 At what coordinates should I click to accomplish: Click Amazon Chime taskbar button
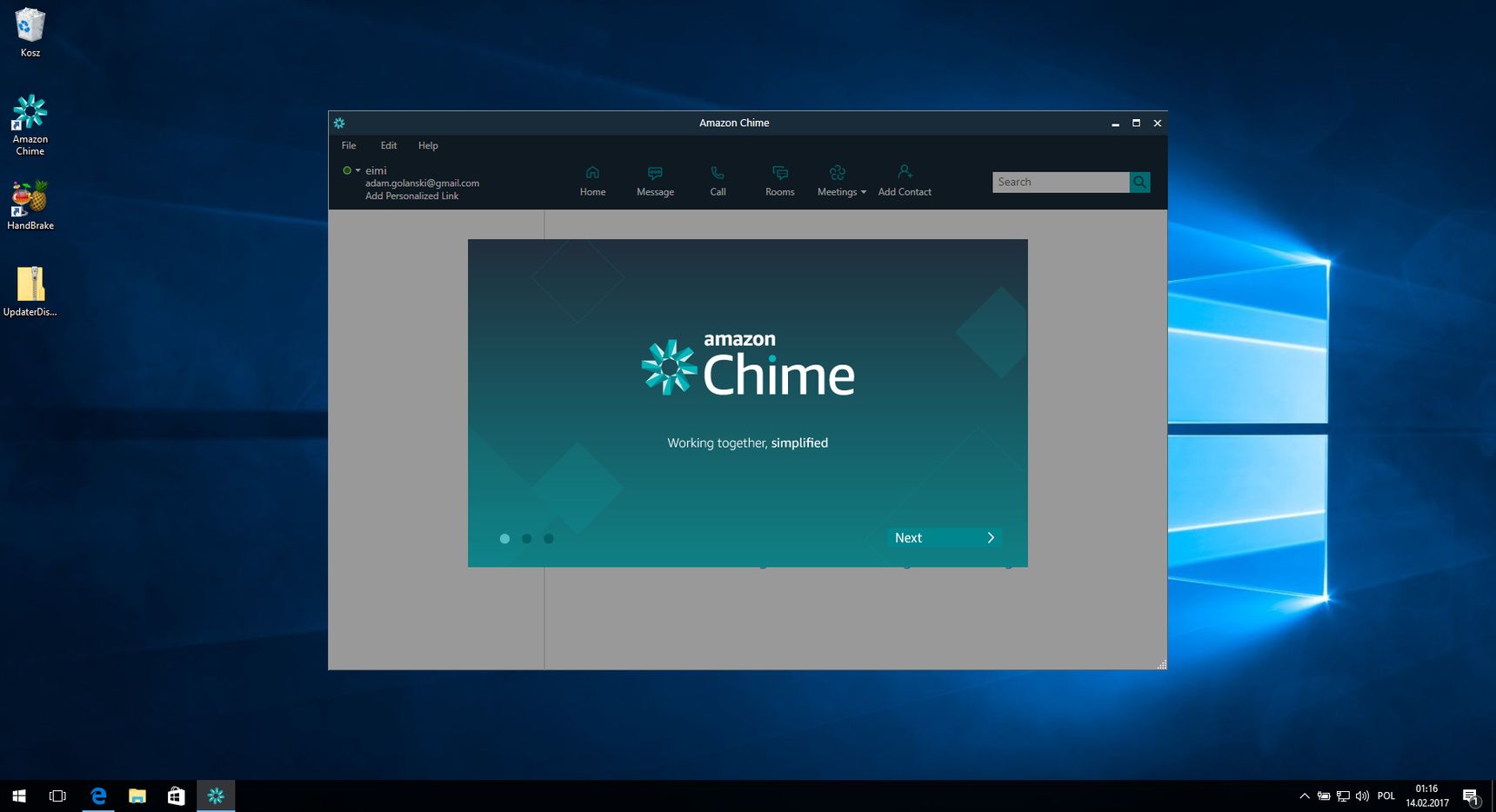pos(216,795)
